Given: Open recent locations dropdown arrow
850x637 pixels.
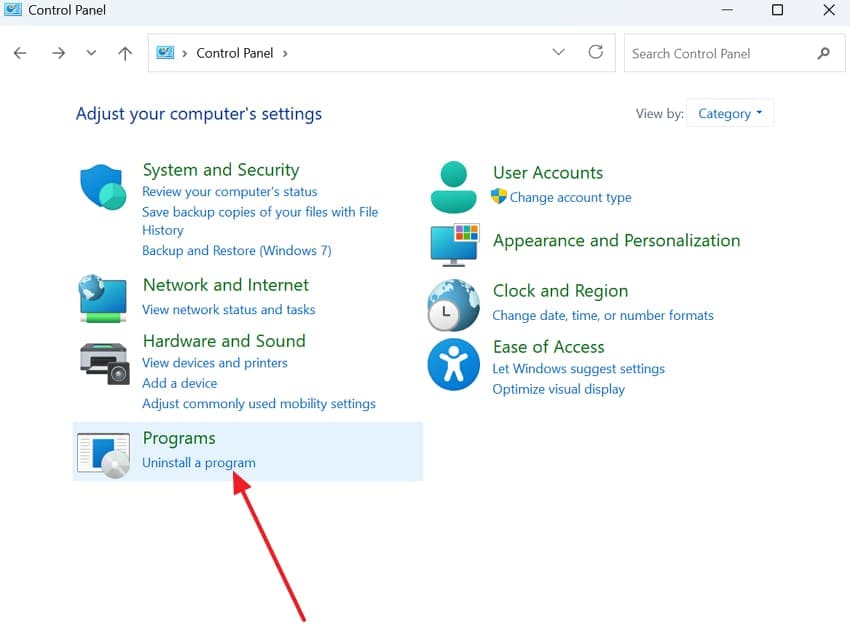Looking at the screenshot, I should (91, 53).
